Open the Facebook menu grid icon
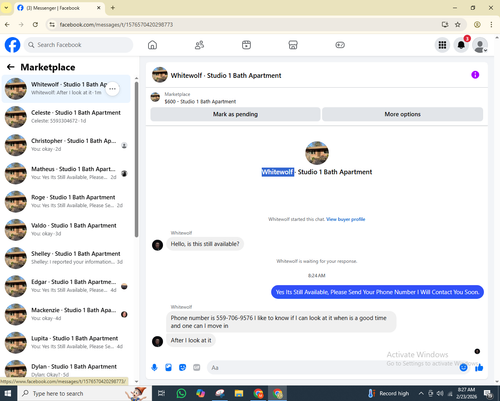Screen dimensions: 500x401 [442, 45]
